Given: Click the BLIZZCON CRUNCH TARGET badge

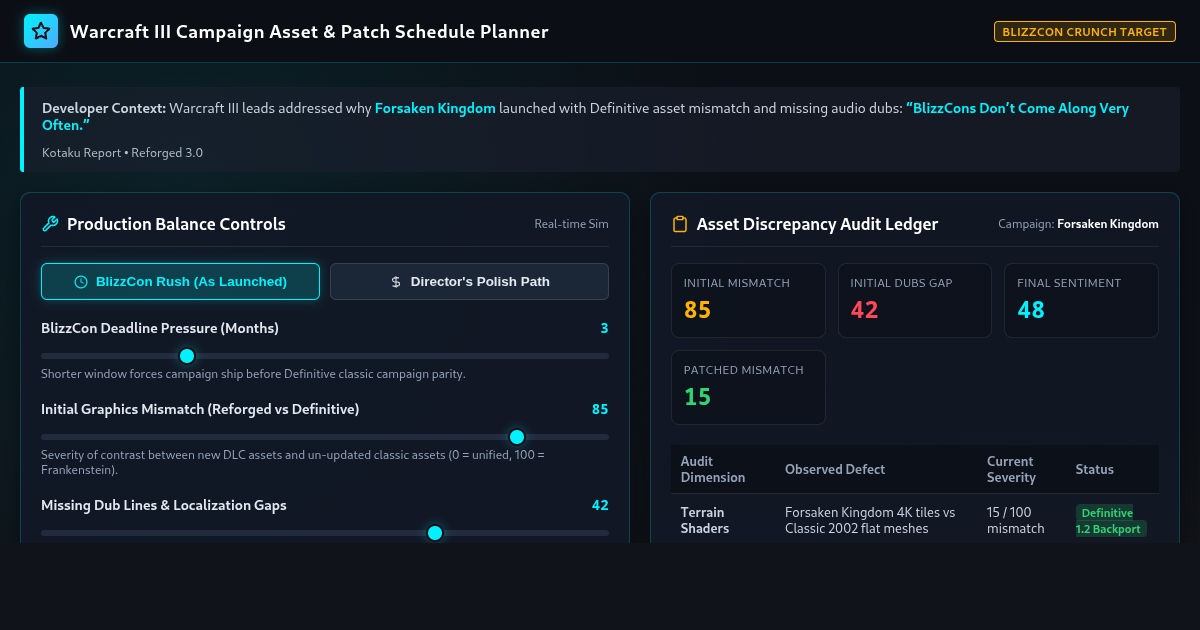Looking at the screenshot, I should [1085, 32].
